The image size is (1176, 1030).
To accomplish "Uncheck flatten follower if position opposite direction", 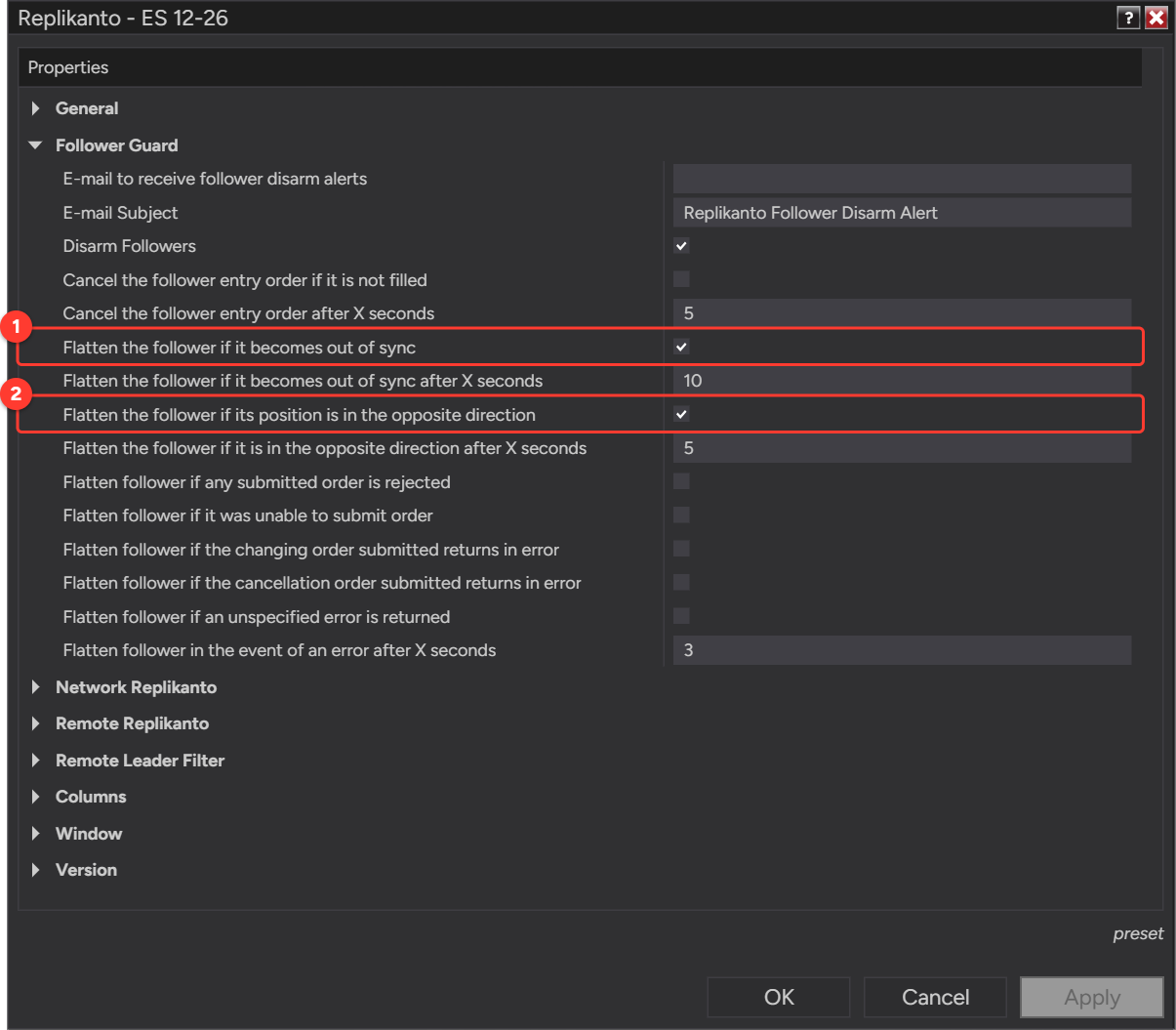I will pos(681,414).
